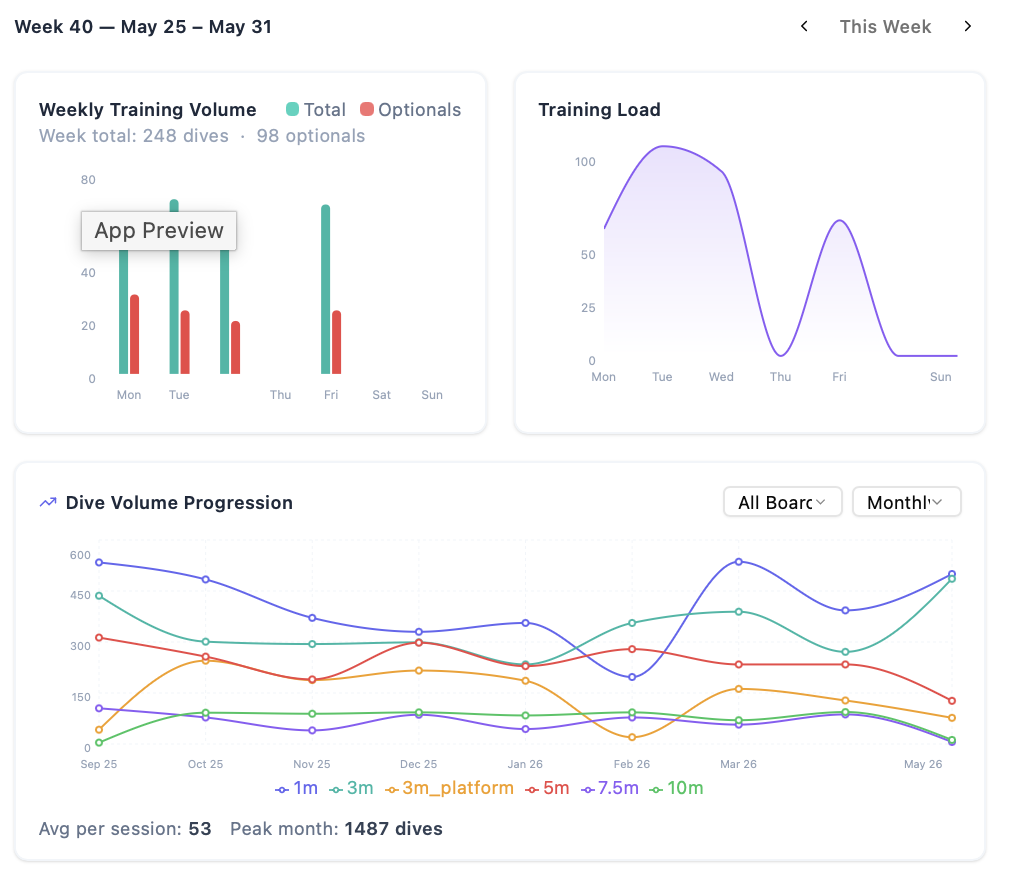This screenshot has width=1018, height=876.
Task: Select the 3m Sep 25 data point
Action: (x=99, y=595)
